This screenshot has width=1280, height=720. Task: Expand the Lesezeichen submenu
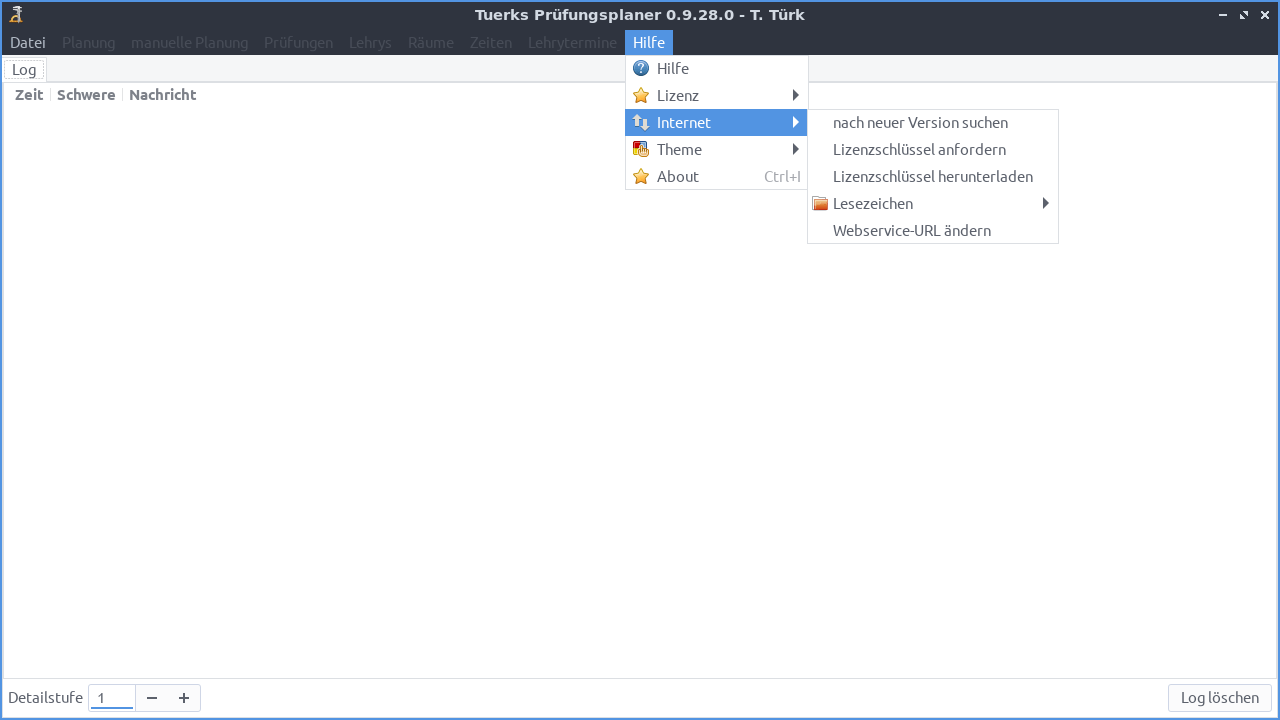coord(1046,203)
